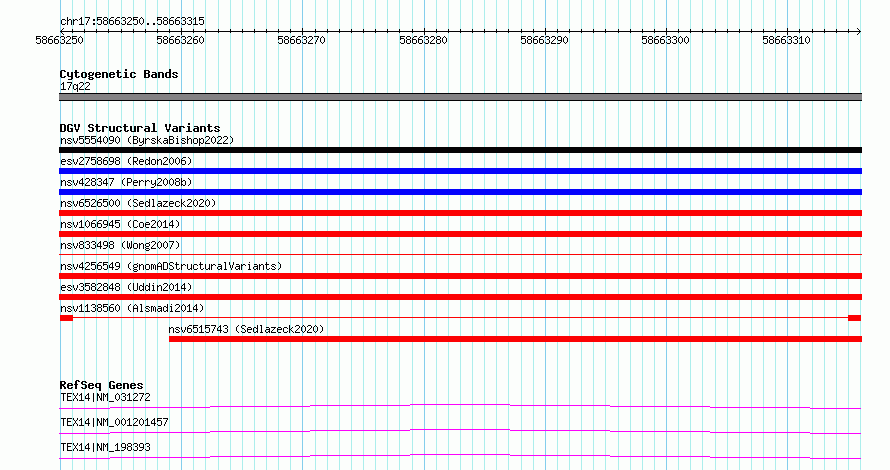
Task: Select the black nsv5554090 variant bar
Action: coord(460,150)
